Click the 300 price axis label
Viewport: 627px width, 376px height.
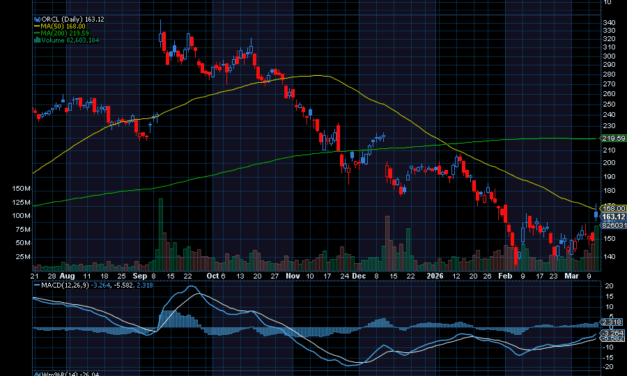coord(609,56)
